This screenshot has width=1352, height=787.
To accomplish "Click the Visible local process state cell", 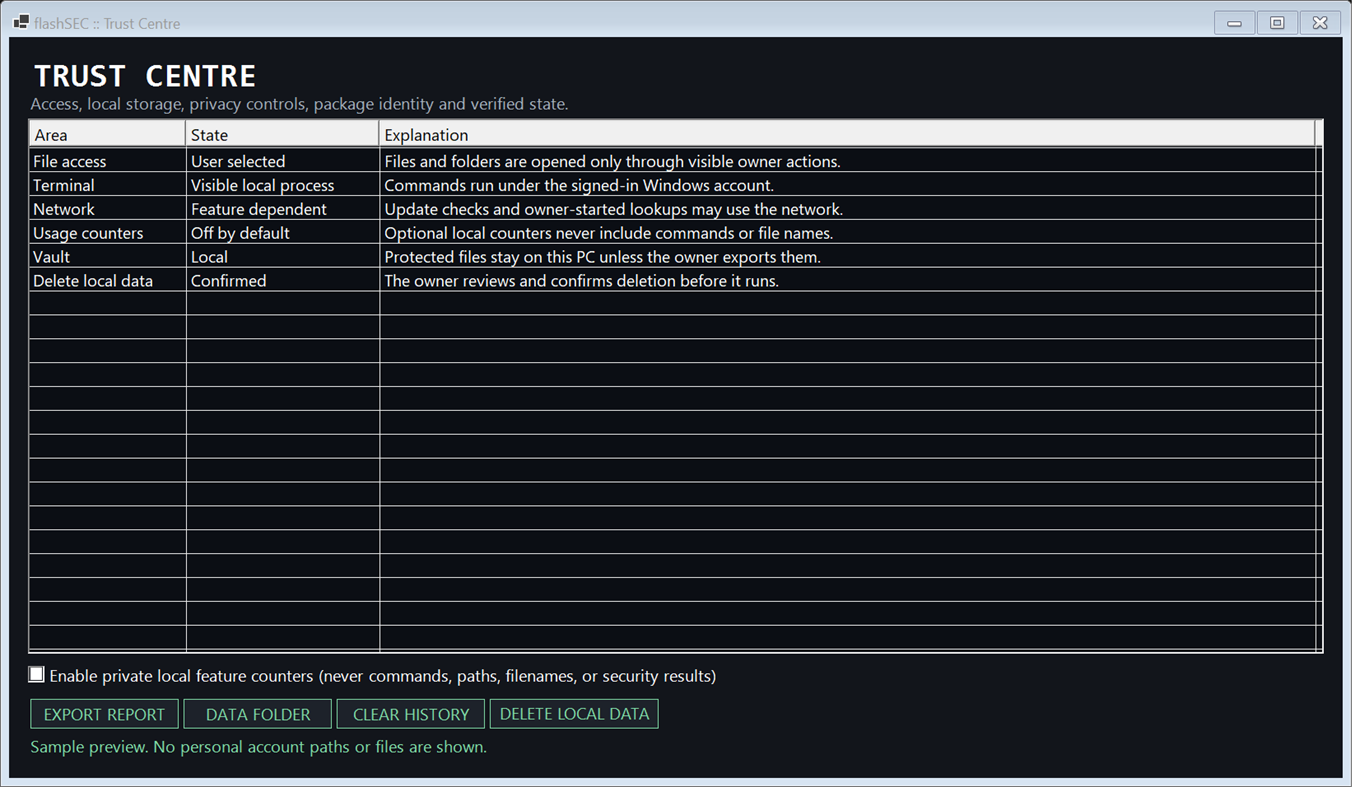I will click(283, 185).
